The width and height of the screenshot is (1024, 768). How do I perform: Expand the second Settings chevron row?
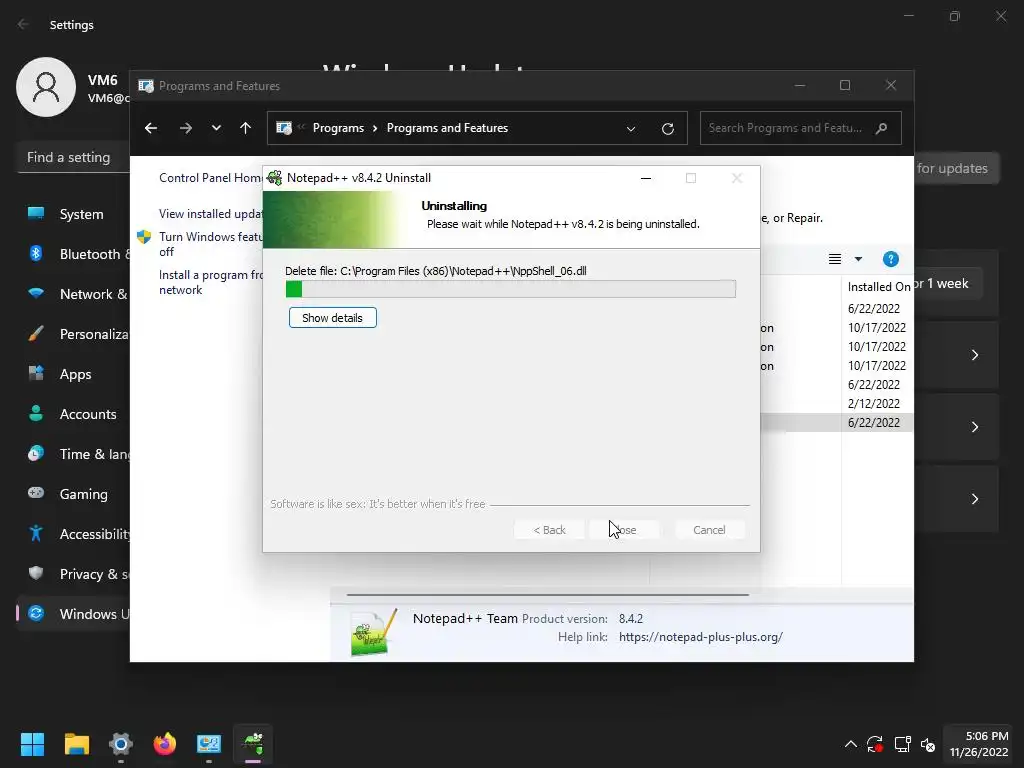pyautogui.click(x=974, y=426)
